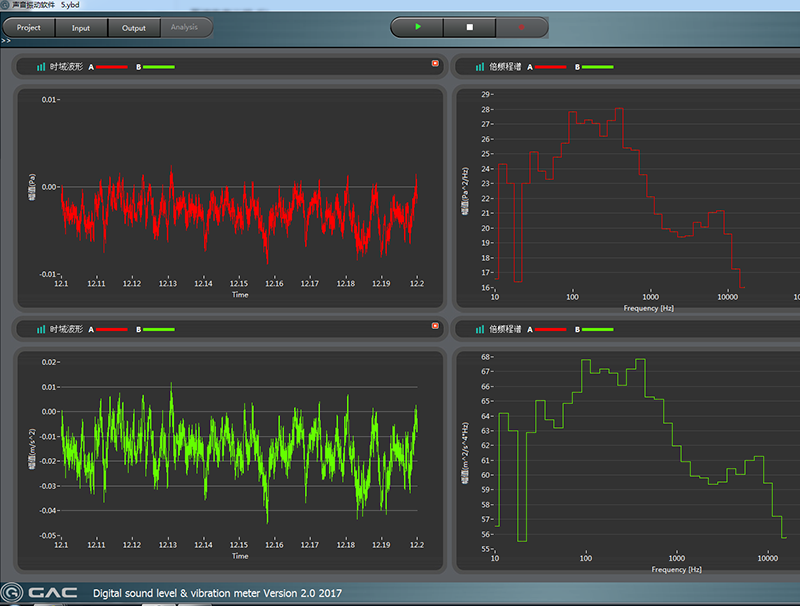
Task: Toggle channel A red line in bottom spectrum legend
Action: (550, 330)
